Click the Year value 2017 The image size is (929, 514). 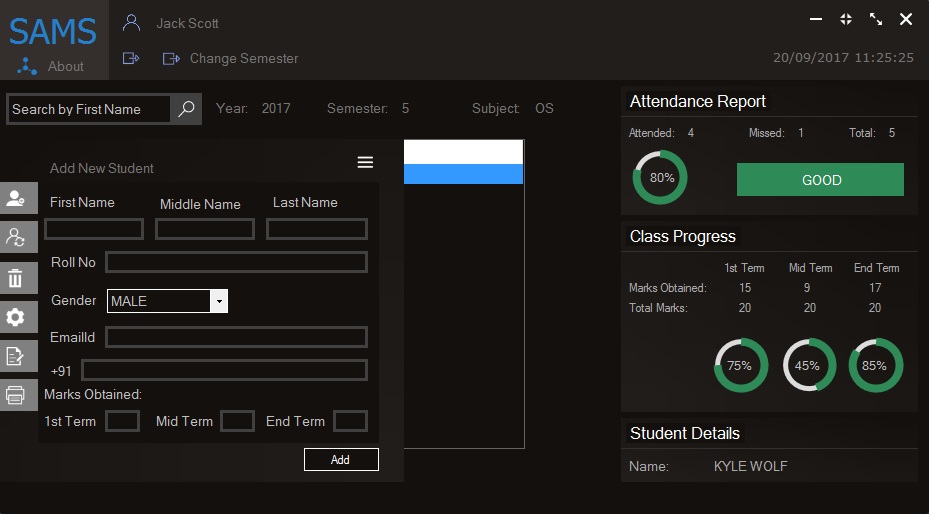[276, 108]
